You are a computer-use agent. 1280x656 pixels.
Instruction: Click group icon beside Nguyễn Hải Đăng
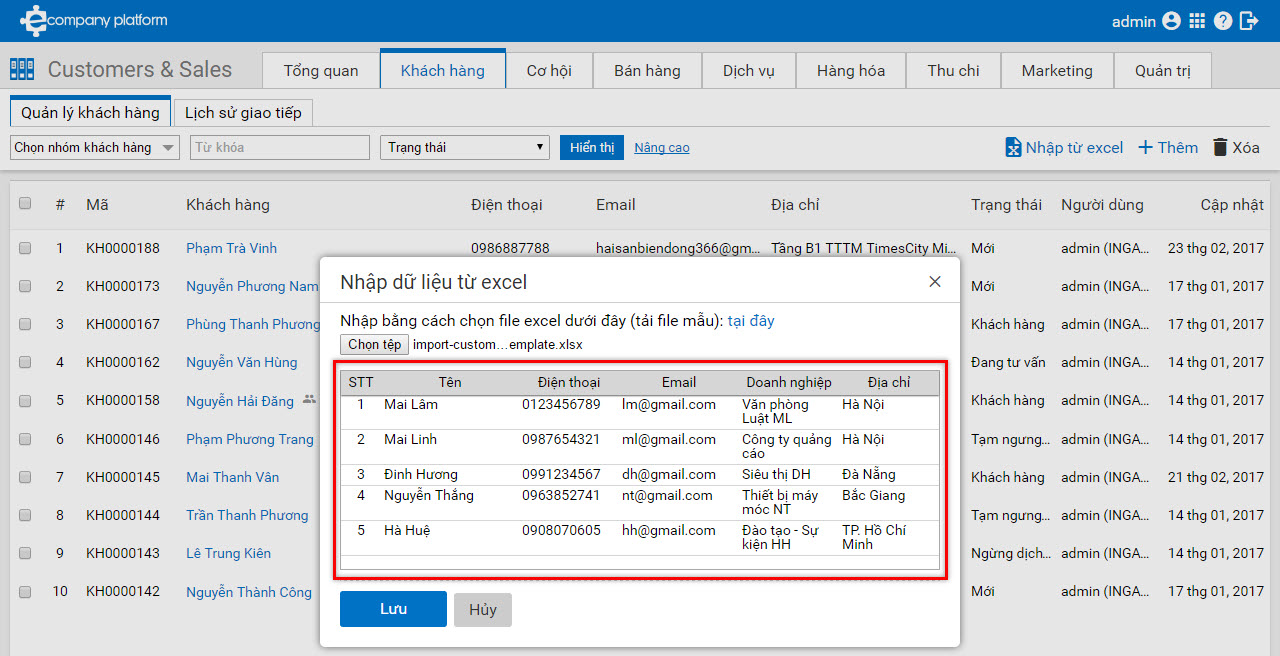tap(309, 400)
